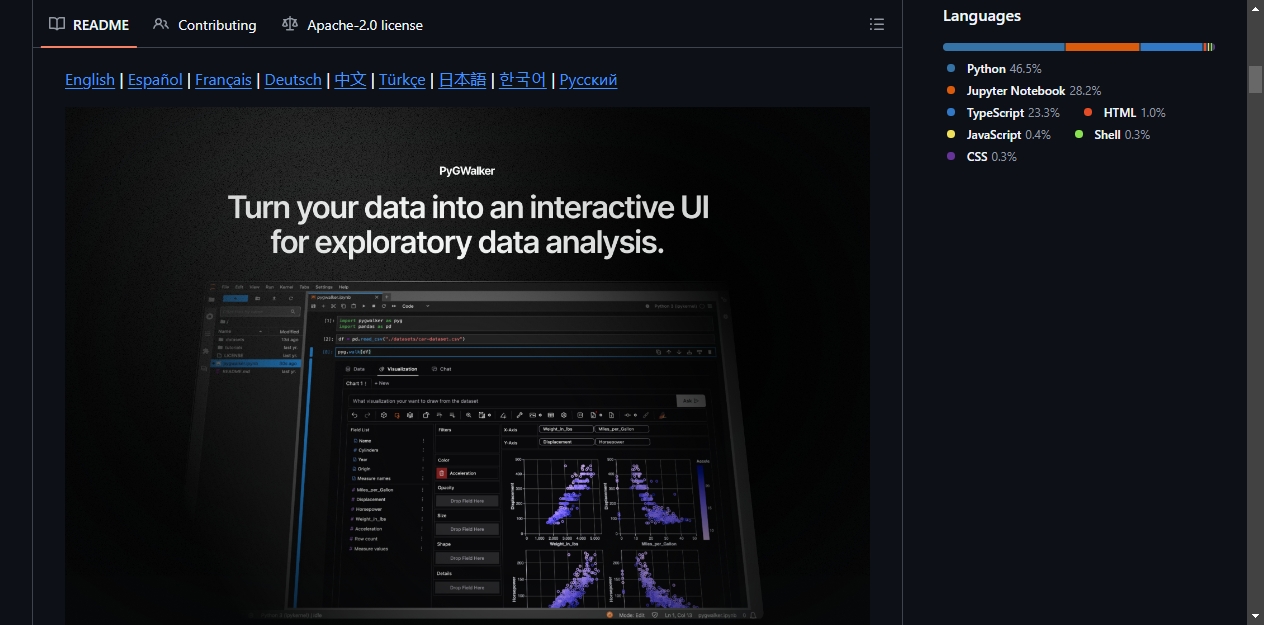Open the Contributing tab

[205, 24]
